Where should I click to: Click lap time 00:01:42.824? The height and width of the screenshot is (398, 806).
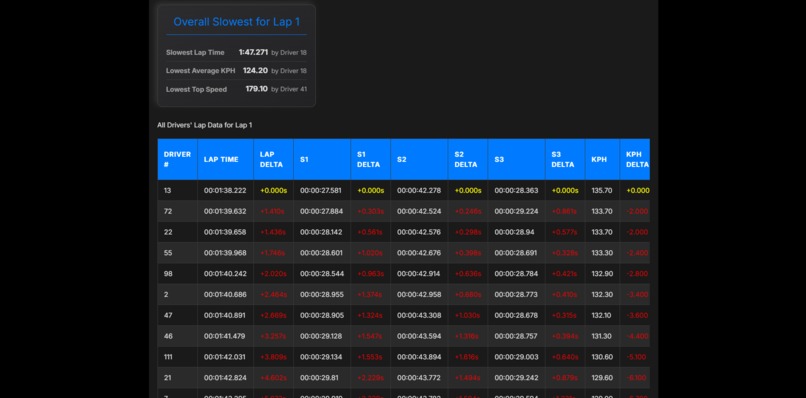click(x=225, y=378)
